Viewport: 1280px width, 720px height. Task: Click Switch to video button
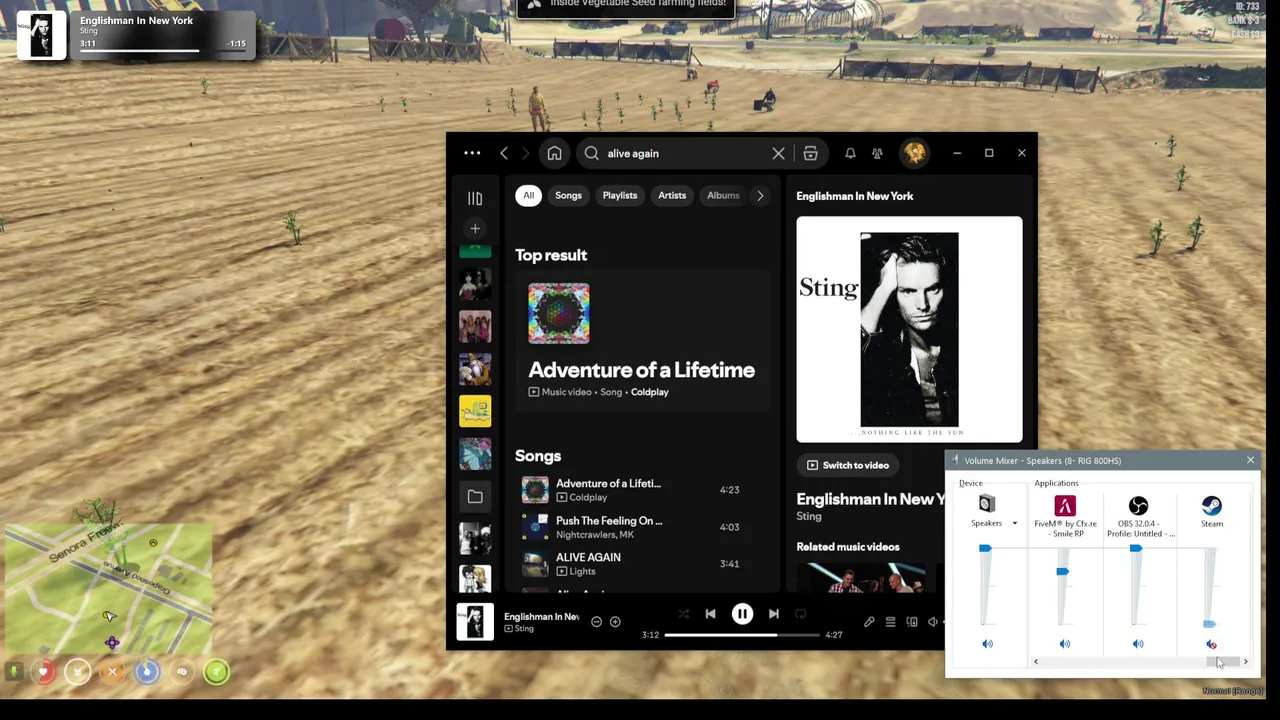[848, 465]
